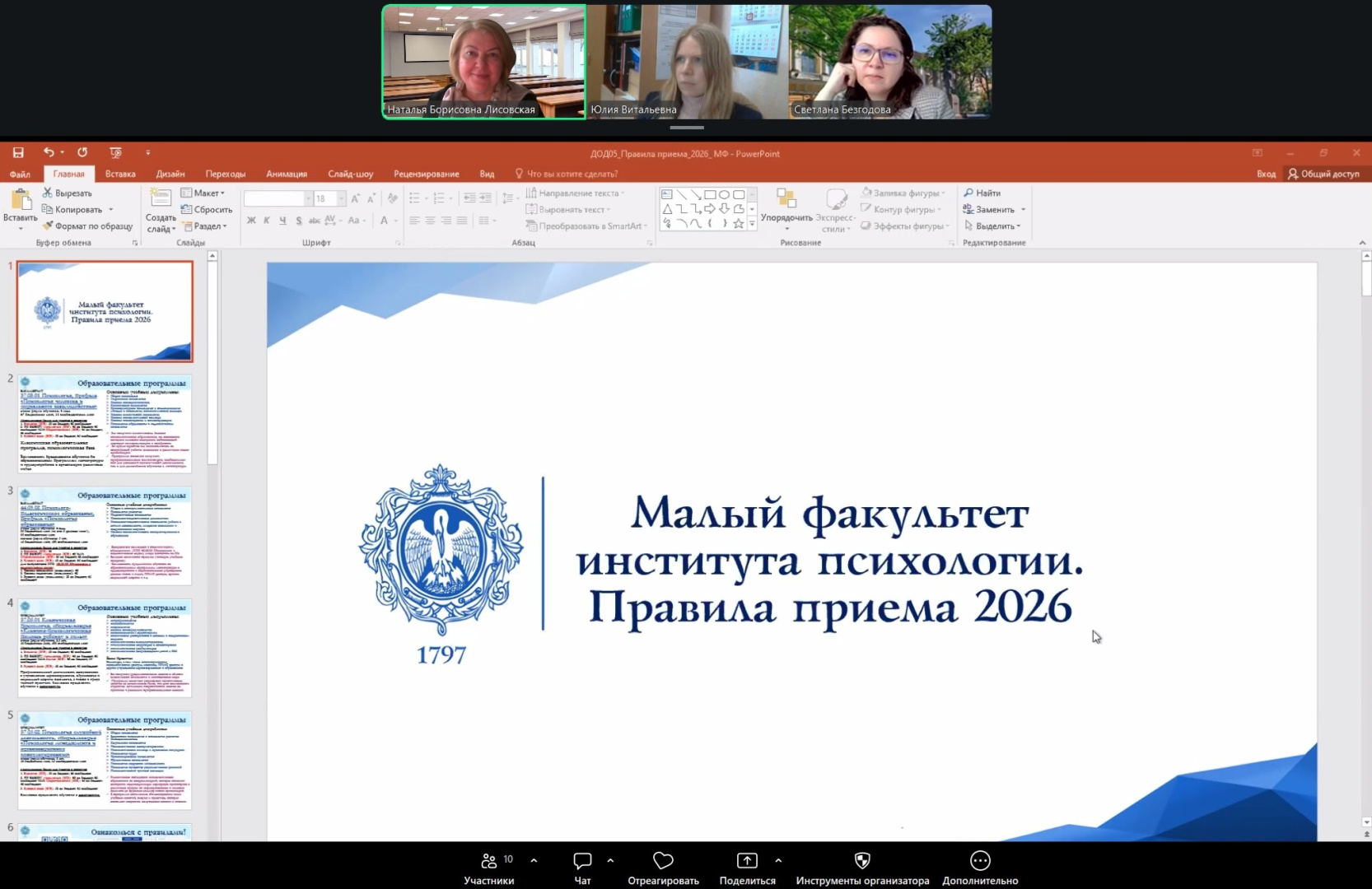Click the font color A button

click(x=384, y=221)
